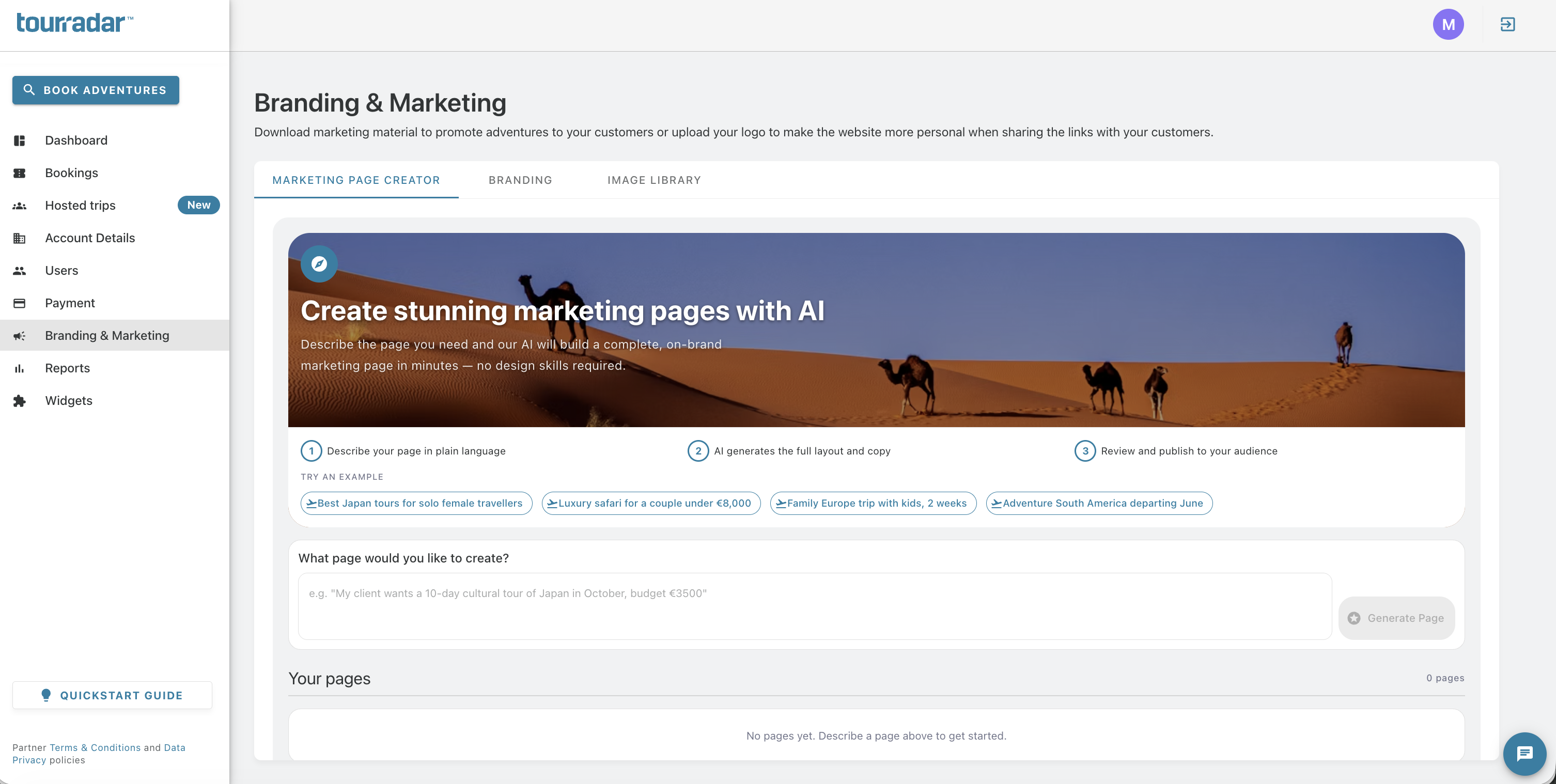Try the Best Japan tours example
The width and height of the screenshot is (1556, 784).
tap(416, 503)
